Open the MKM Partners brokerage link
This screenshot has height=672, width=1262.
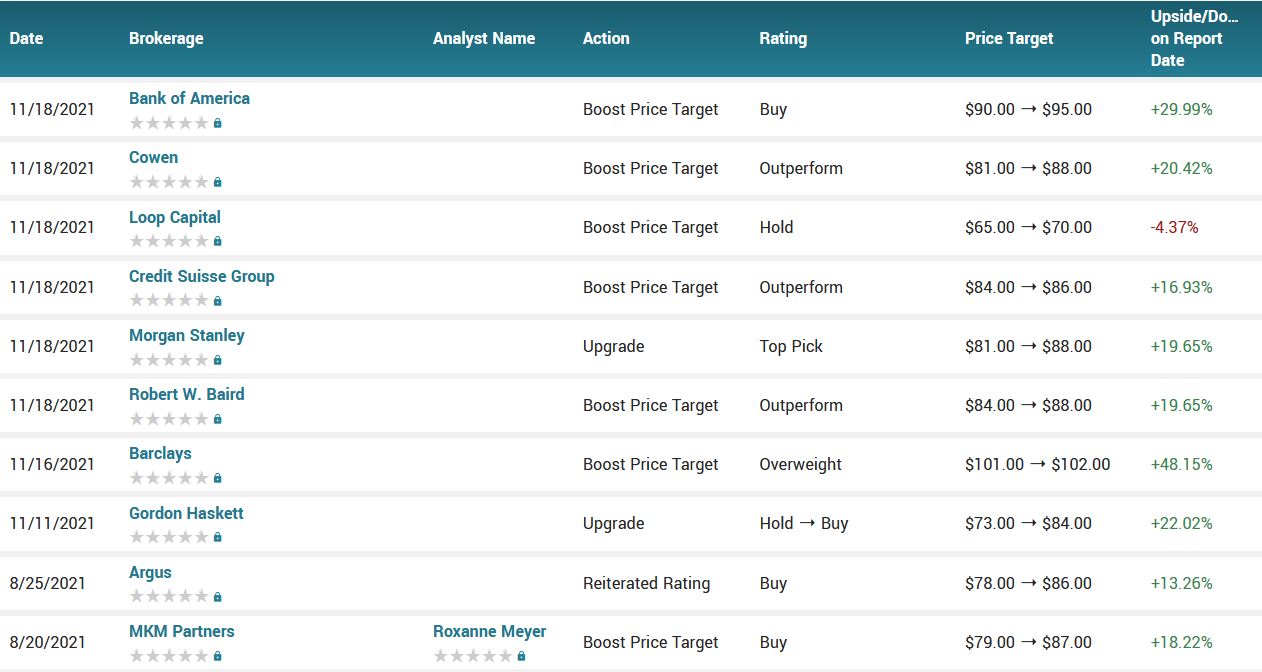coord(181,631)
